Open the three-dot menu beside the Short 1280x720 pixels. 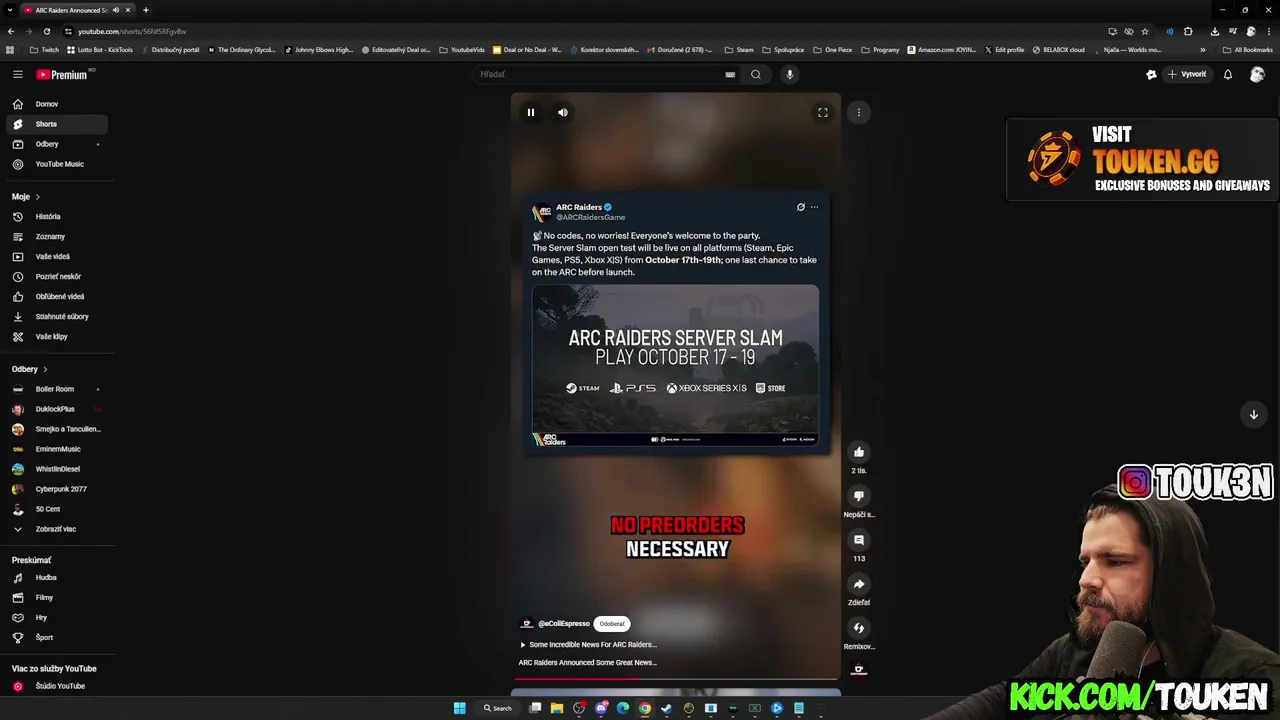pyautogui.click(x=859, y=112)
